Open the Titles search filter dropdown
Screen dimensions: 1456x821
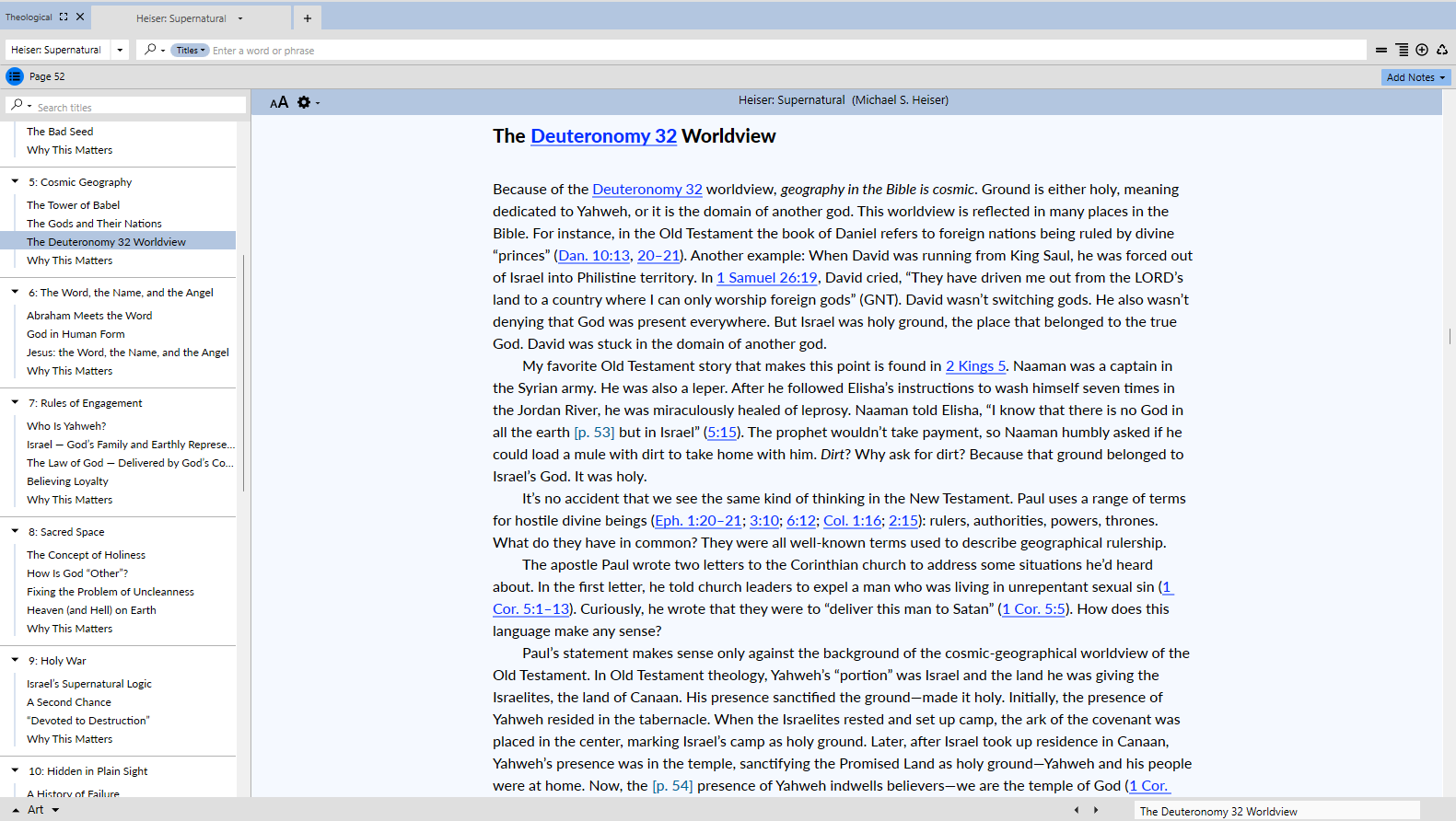(191, 51)
